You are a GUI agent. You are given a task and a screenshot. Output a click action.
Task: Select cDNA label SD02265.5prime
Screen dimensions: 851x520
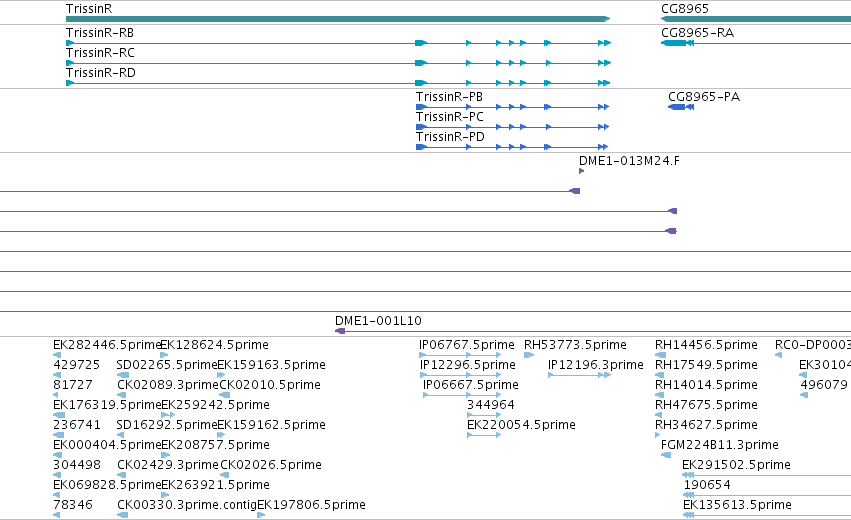[167, 365]
